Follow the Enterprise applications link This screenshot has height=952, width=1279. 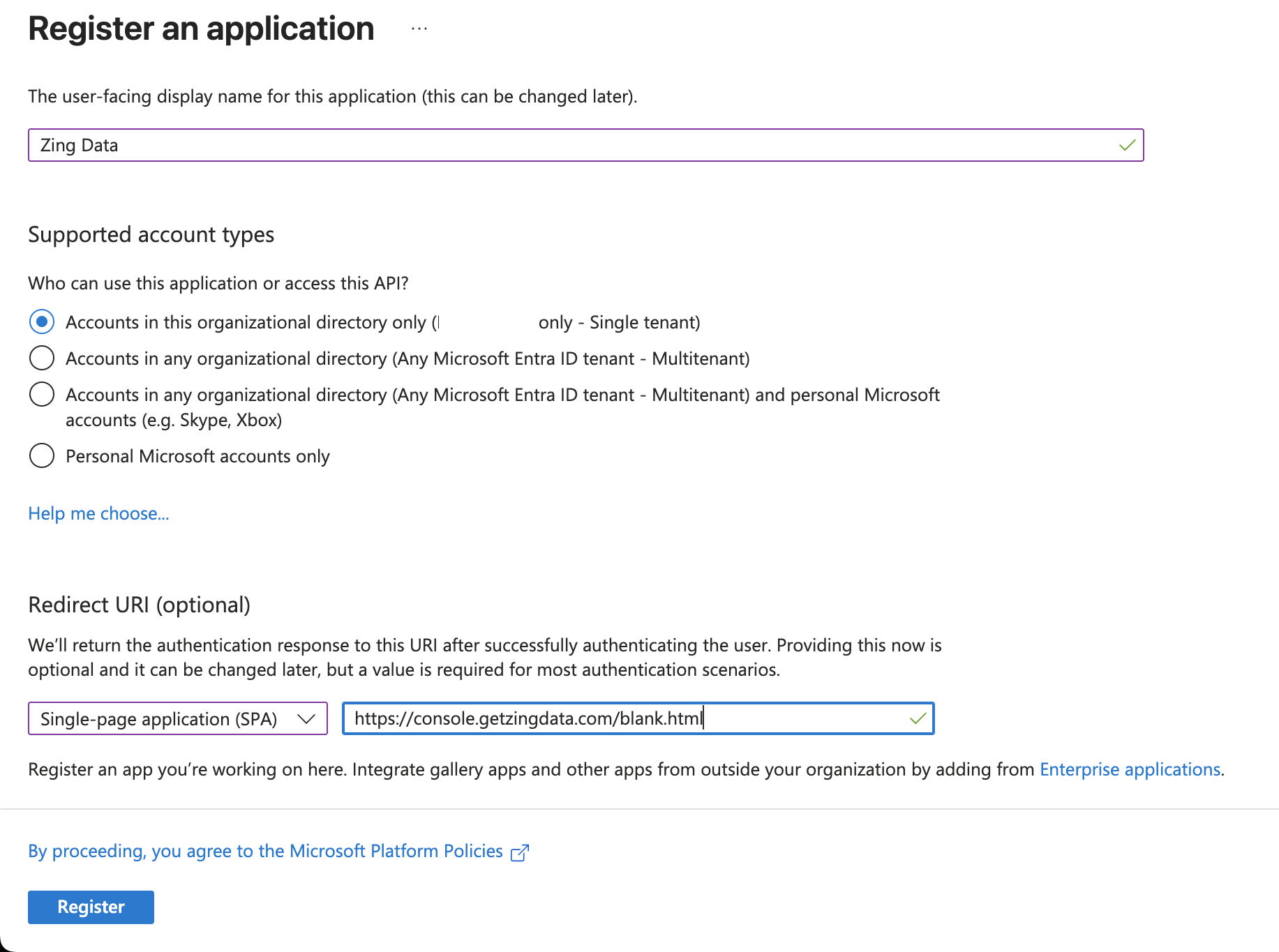coord(1130,769)
